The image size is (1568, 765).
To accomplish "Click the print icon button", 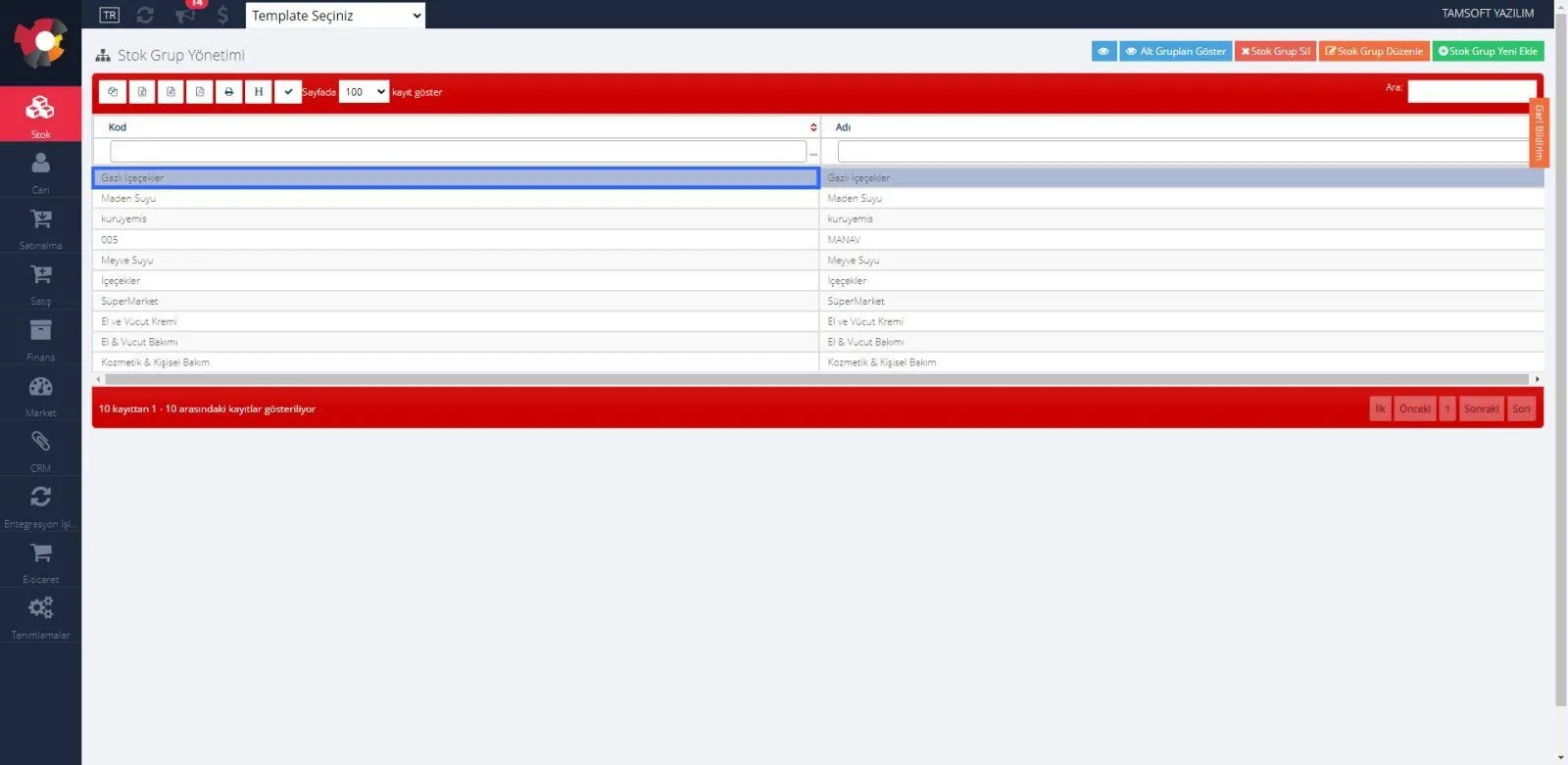I will click(x=229, y=92).
